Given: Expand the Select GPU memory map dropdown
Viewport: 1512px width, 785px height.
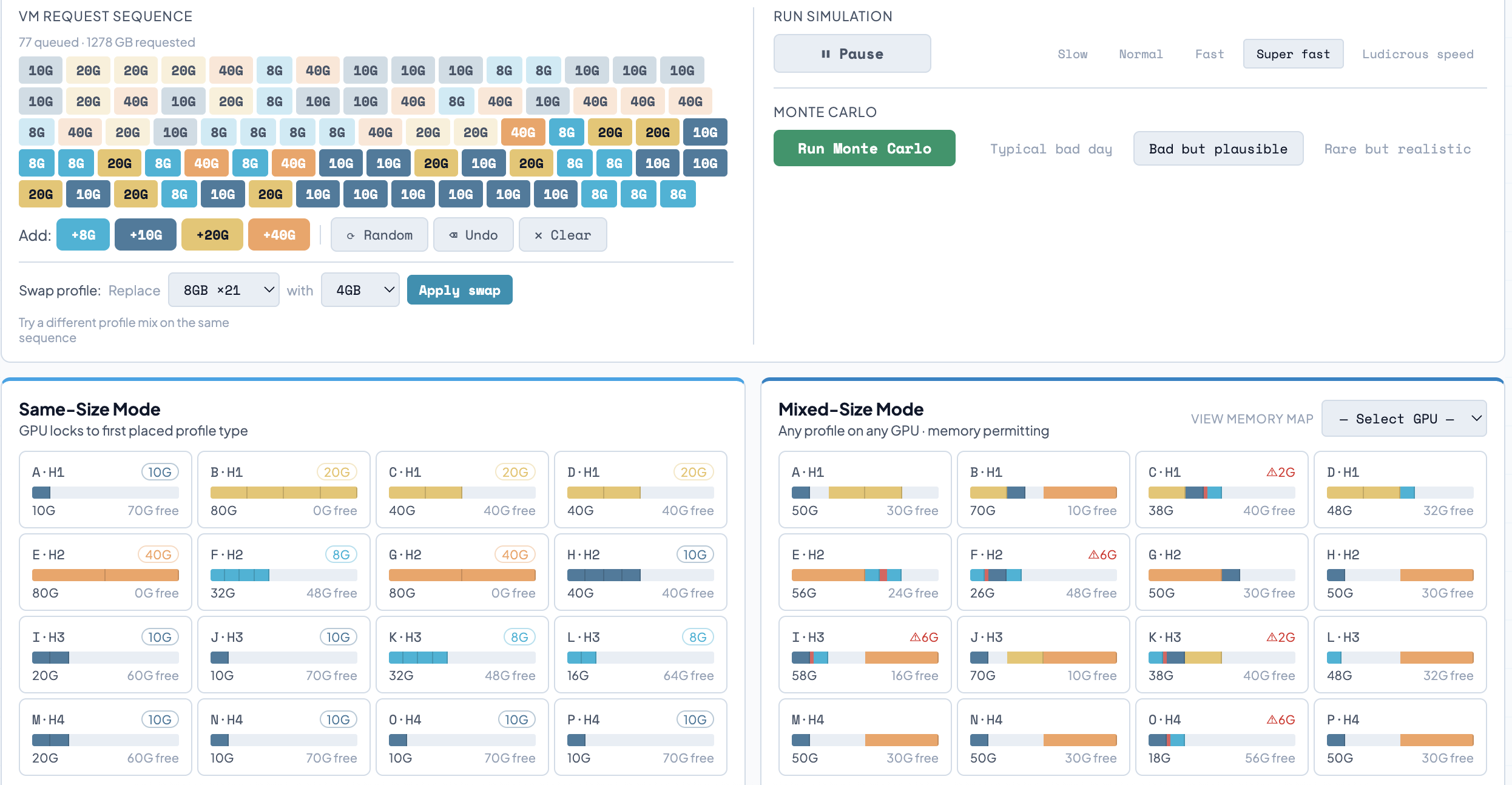Looking at the screenshot, I should point(1403,419).
